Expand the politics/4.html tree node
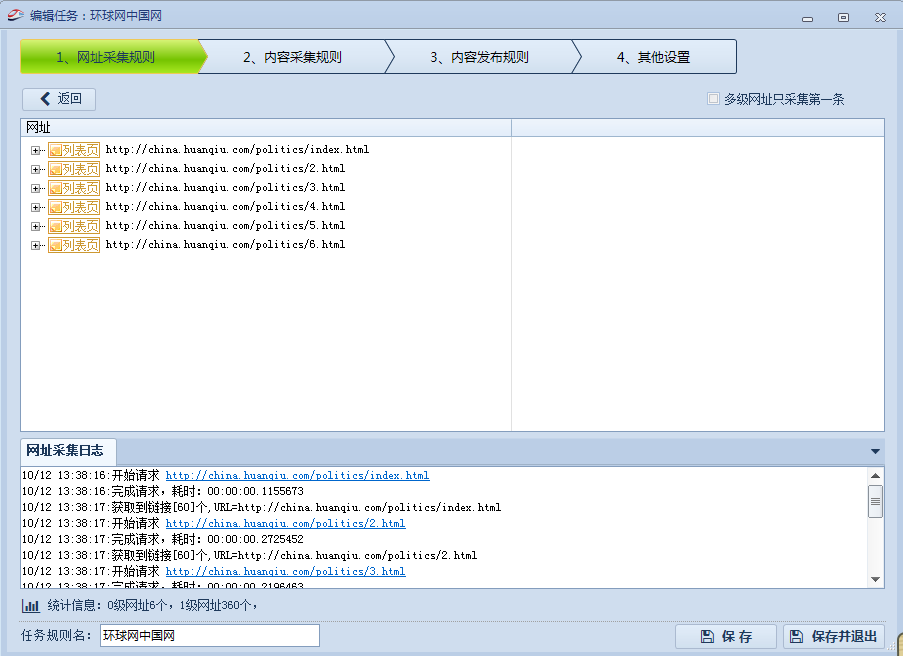 click(x=36, y=207)
